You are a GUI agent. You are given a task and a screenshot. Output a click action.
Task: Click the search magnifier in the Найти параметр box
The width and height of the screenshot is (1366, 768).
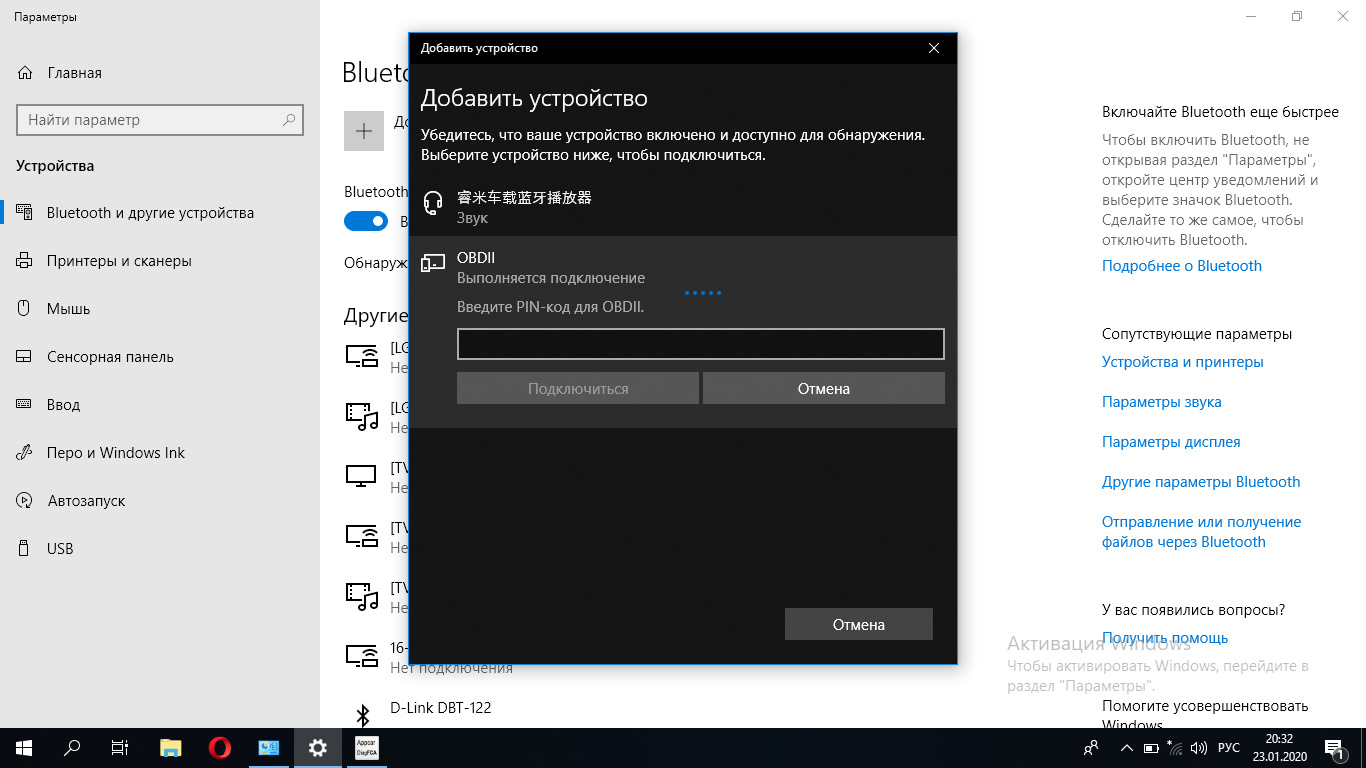(x=289, y=120)
